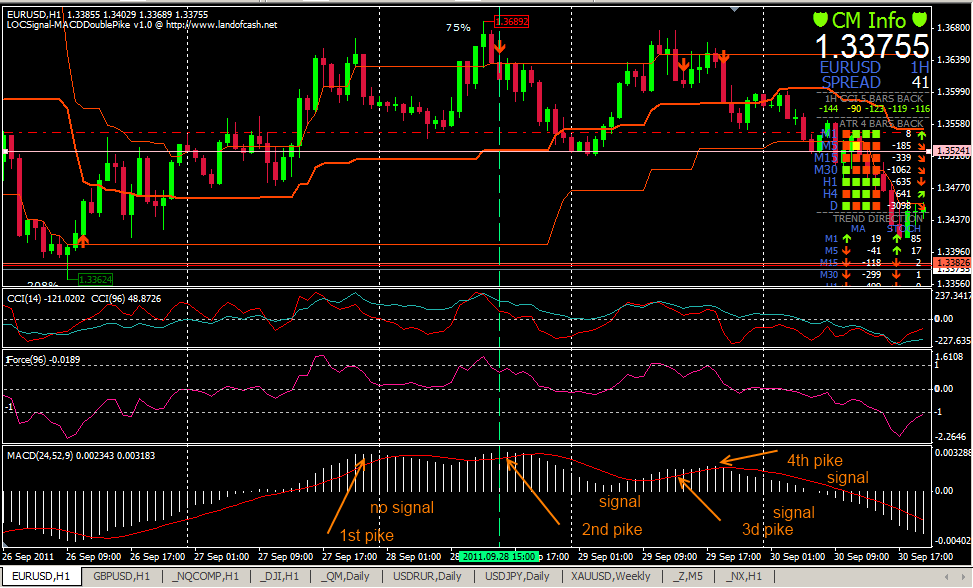Click the 2nd pike annotation on the MACD panel

tap(611, 530)
